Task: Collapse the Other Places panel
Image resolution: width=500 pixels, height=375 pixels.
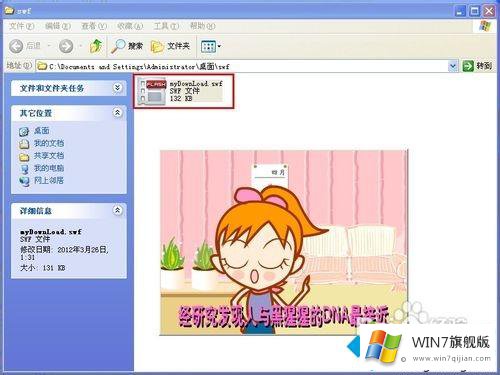Action: pos(117,113)
